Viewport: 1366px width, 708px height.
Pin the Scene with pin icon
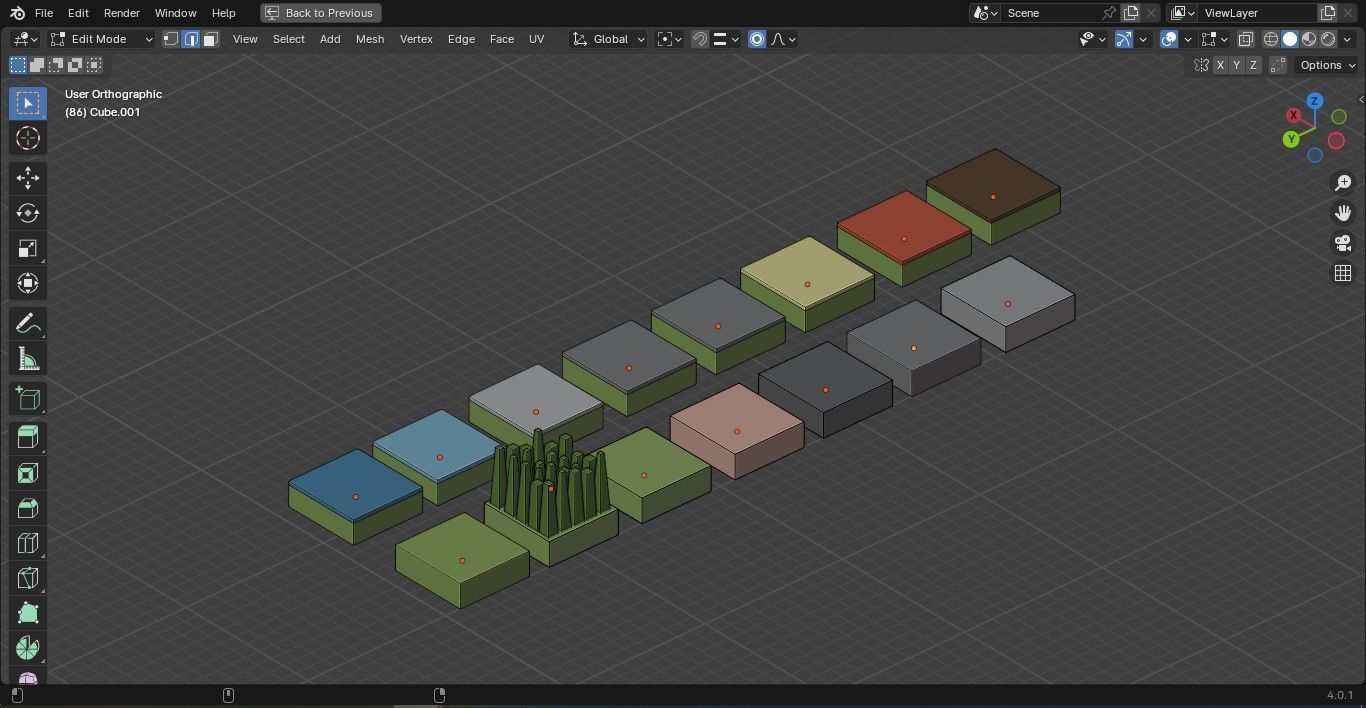coord(1108,13)
